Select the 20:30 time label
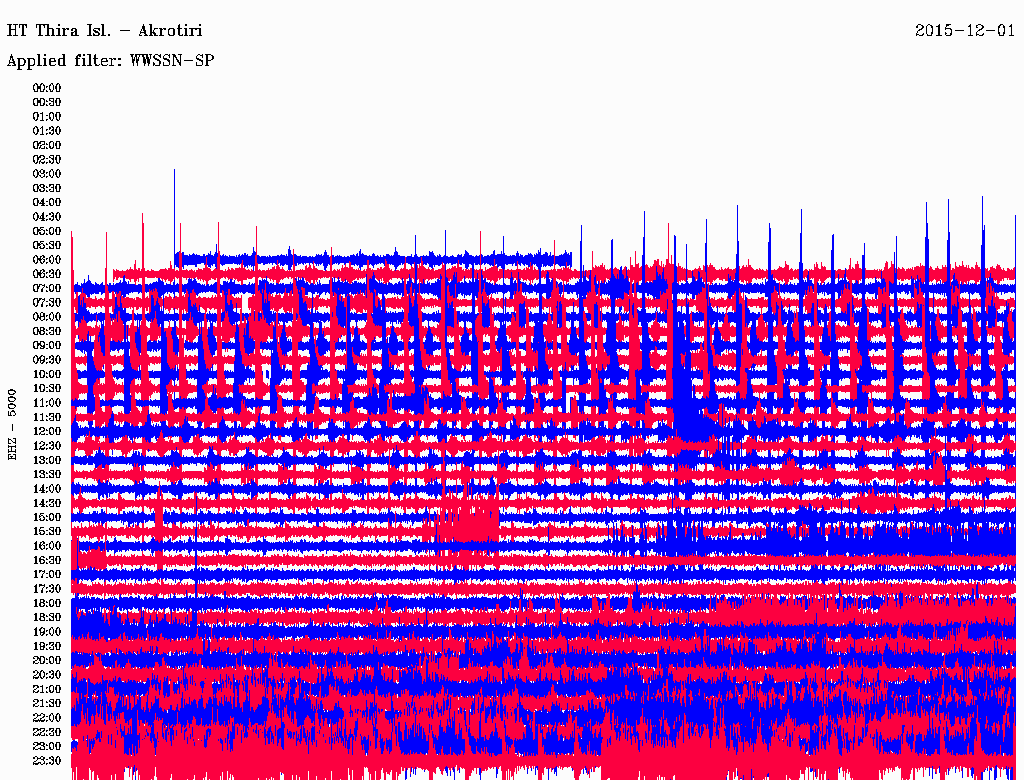 click(x=47, y=675)
